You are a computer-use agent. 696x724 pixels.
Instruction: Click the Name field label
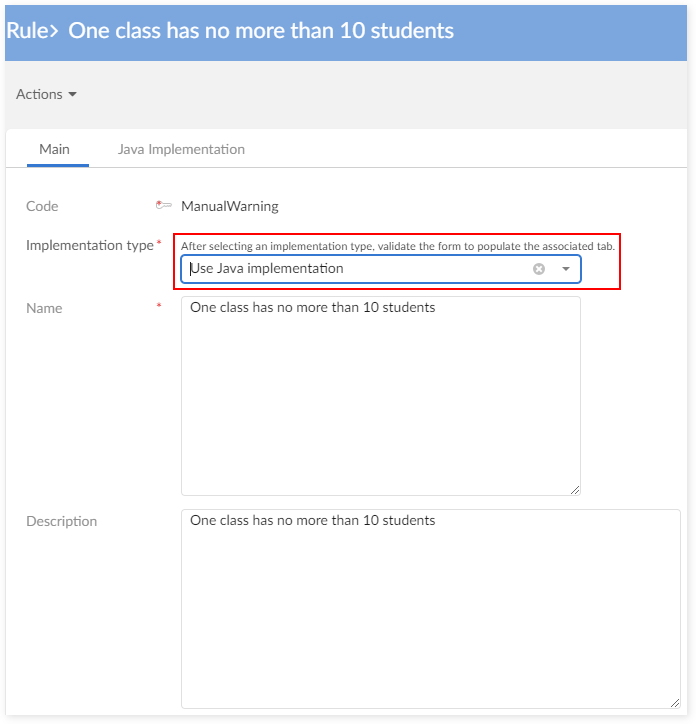click(44, 308)
